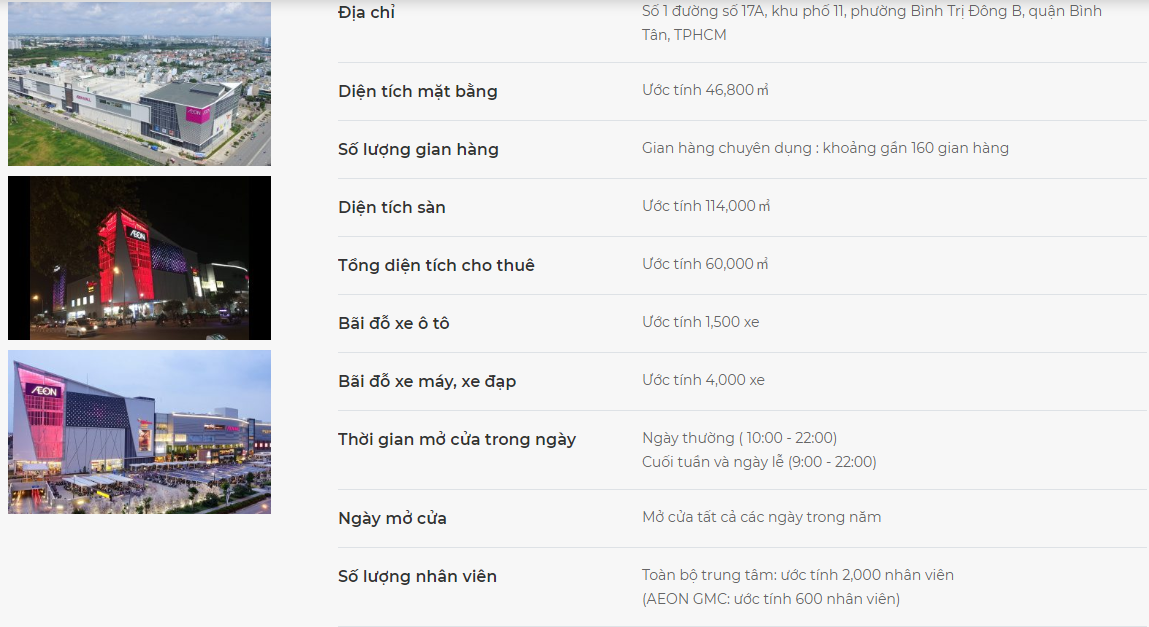Click the 'Diện tích mặt bằng' label
This screenshot has height=627, width=1149.
click(x=417, y=91)
